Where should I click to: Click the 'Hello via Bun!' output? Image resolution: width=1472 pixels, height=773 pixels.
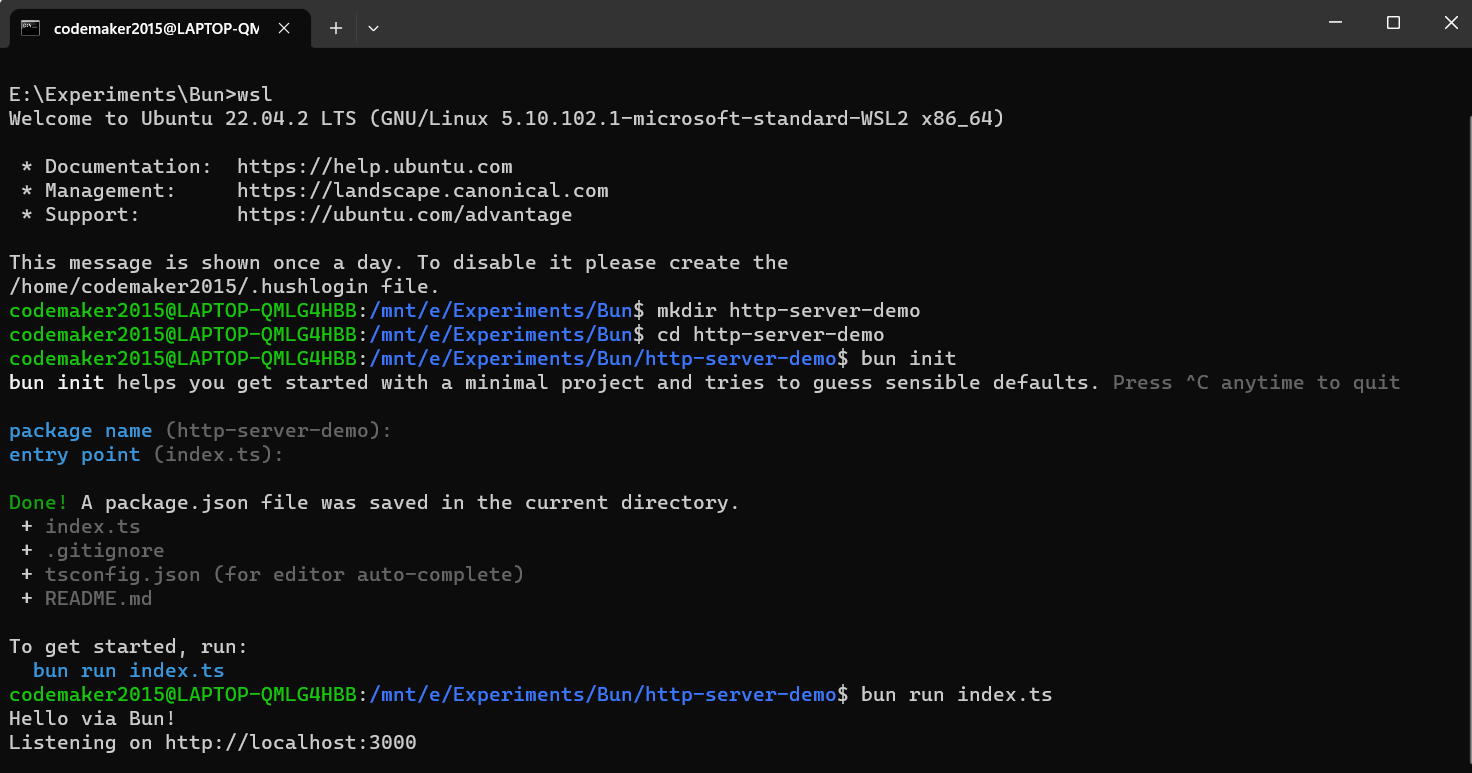(93, 719)
